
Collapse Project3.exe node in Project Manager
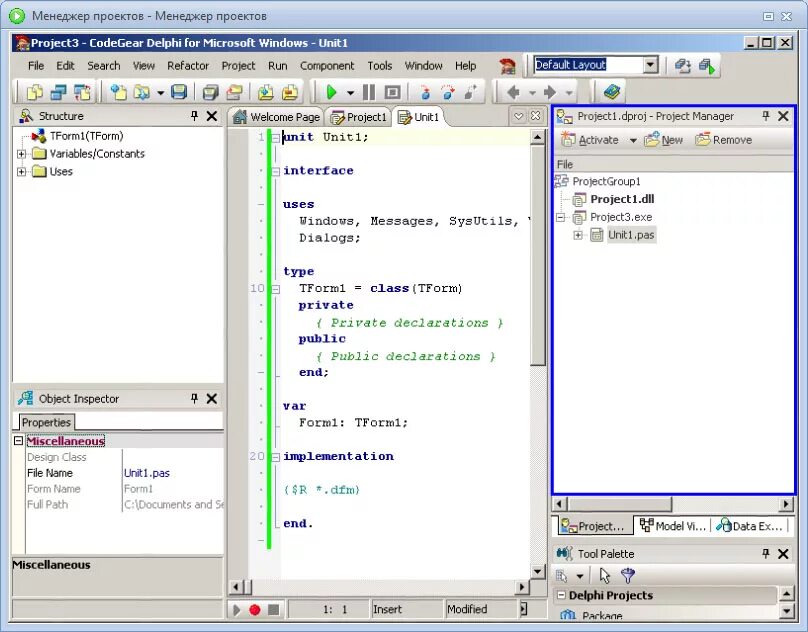[x=561, y=217]
